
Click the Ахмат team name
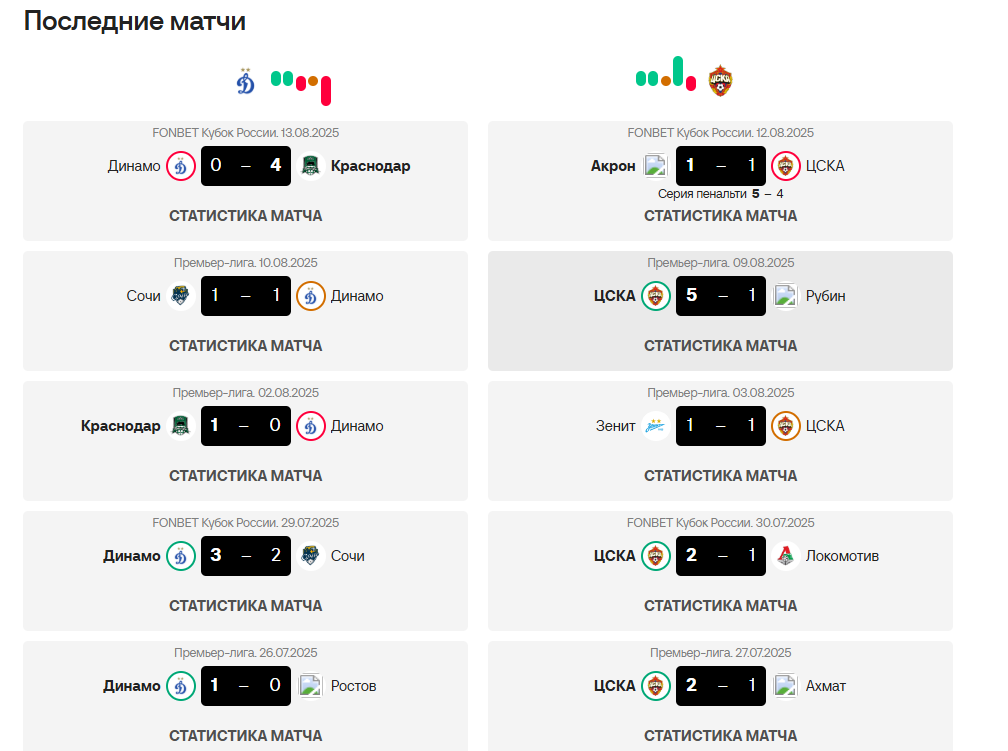pyautogui.click(x=826, y=686)
